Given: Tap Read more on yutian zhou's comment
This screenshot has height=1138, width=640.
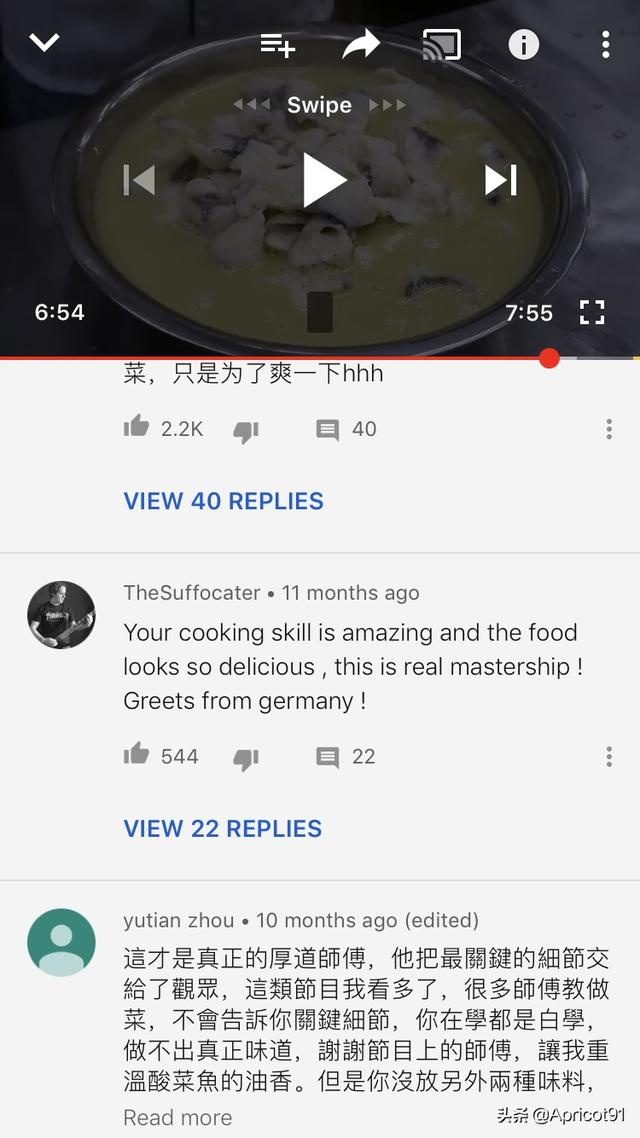Looking at the screenshot, I should [178, 1117].
